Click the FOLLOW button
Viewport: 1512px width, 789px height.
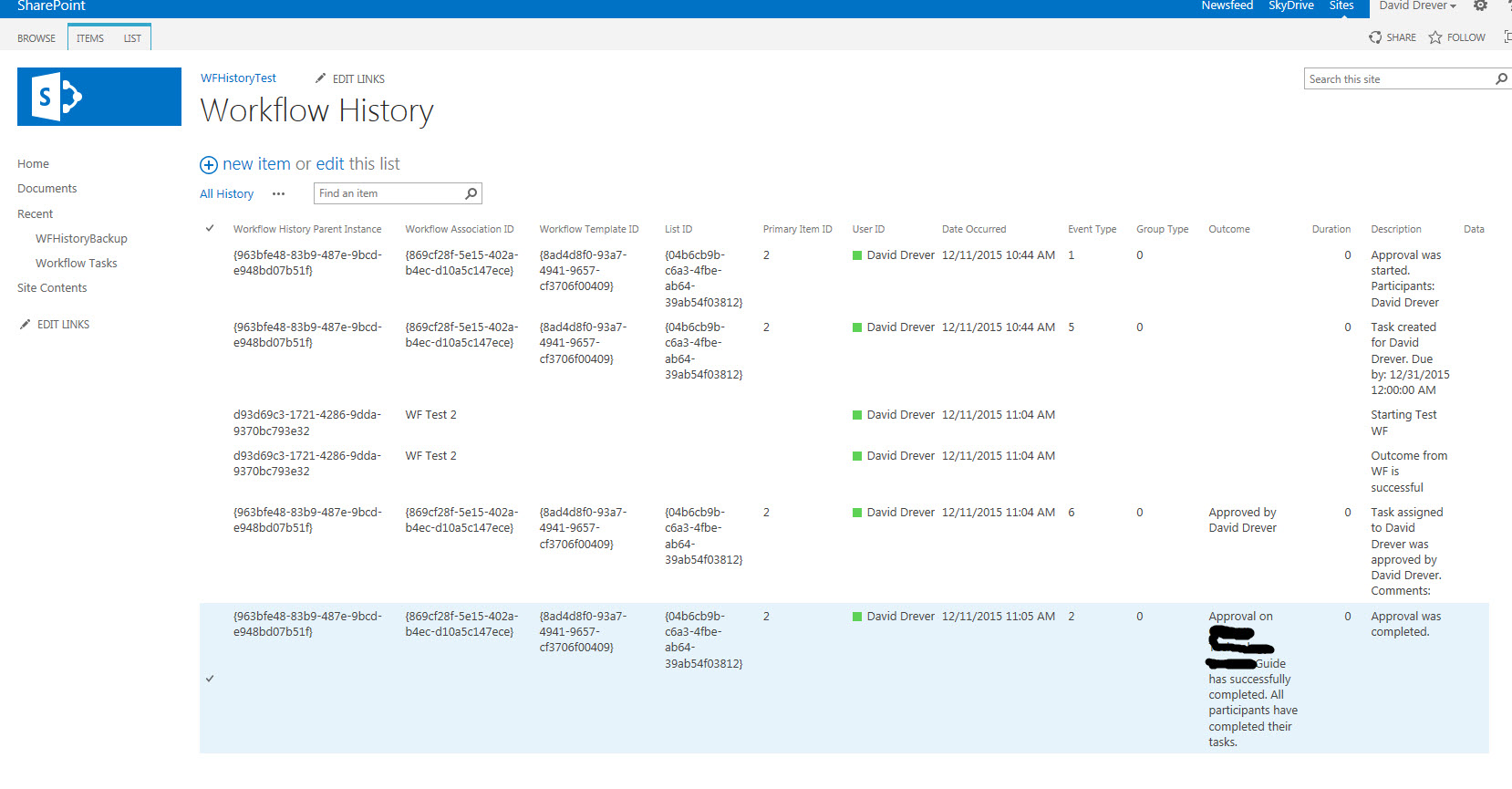[1457, 37]
